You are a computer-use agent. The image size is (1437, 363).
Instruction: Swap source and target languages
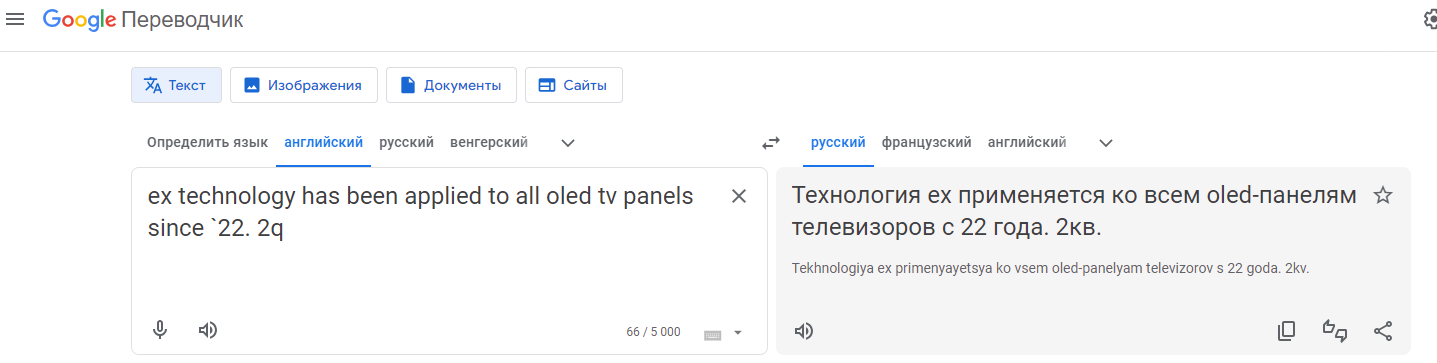click(770, 143)
